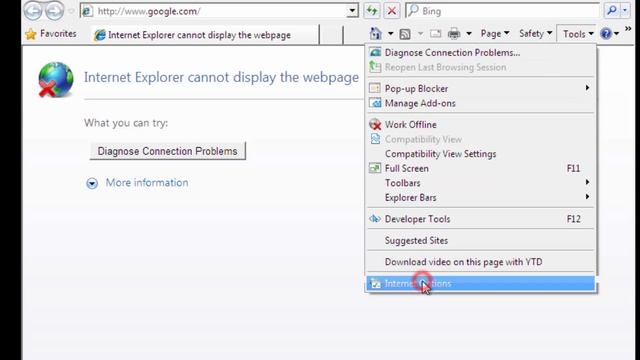Select the 'Internet Explorer cannot display' tab

(205, 35)
